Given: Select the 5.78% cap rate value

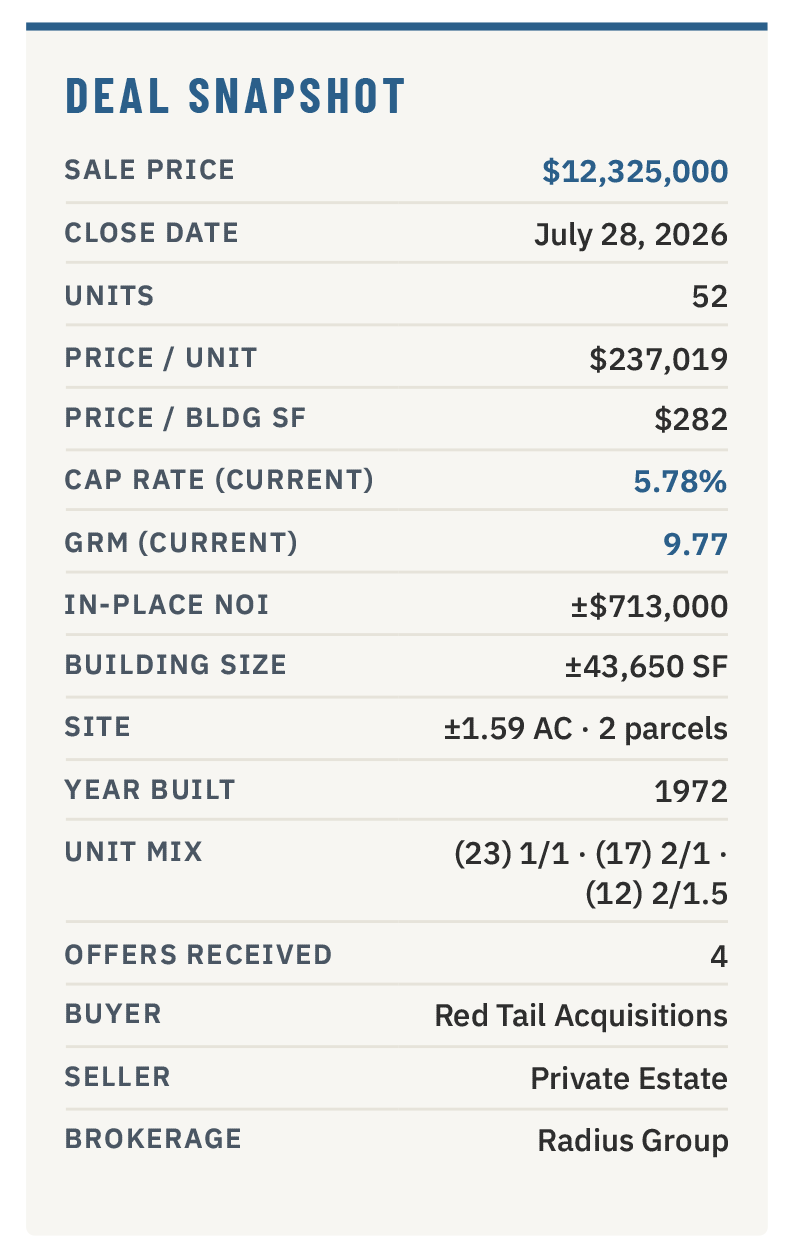Looking at the screenshot, I should pos(680,482).
